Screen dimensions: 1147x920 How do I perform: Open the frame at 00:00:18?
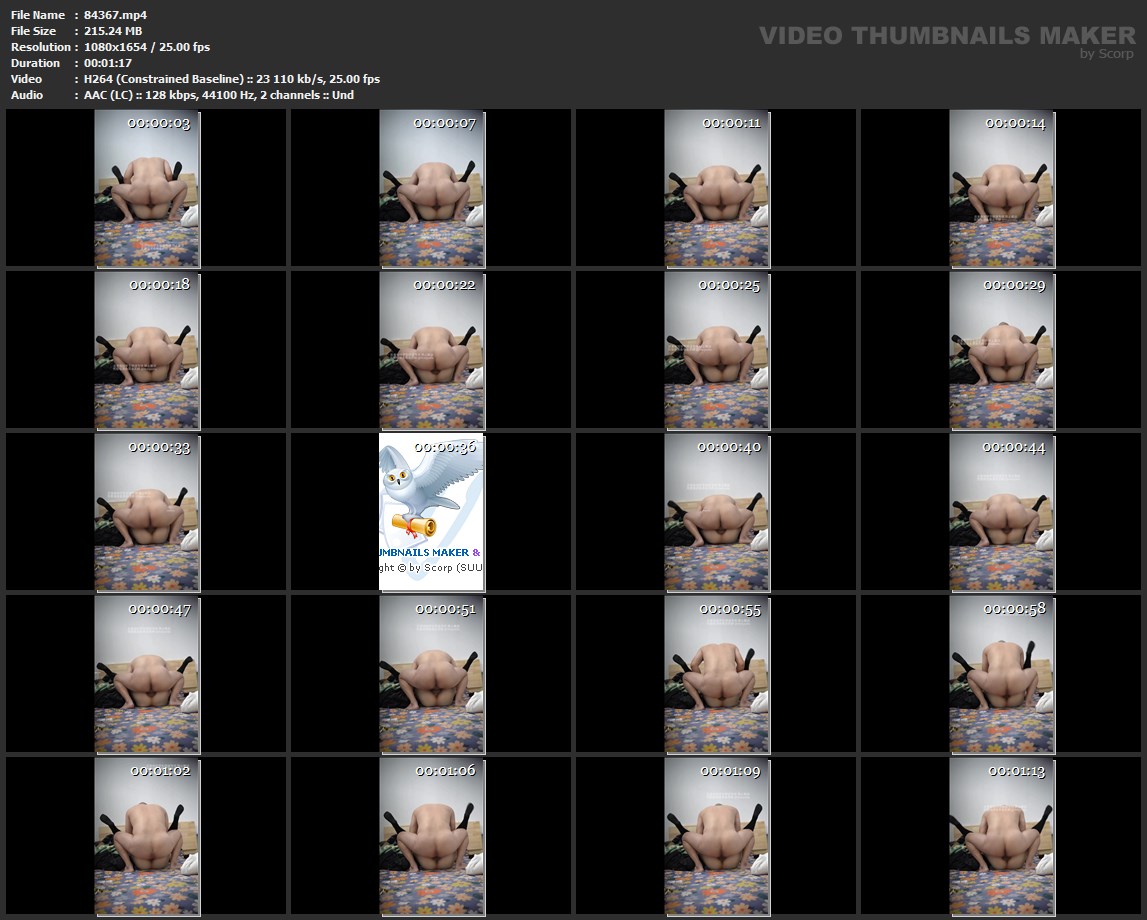pyautogui.click(x=147, y=350)
